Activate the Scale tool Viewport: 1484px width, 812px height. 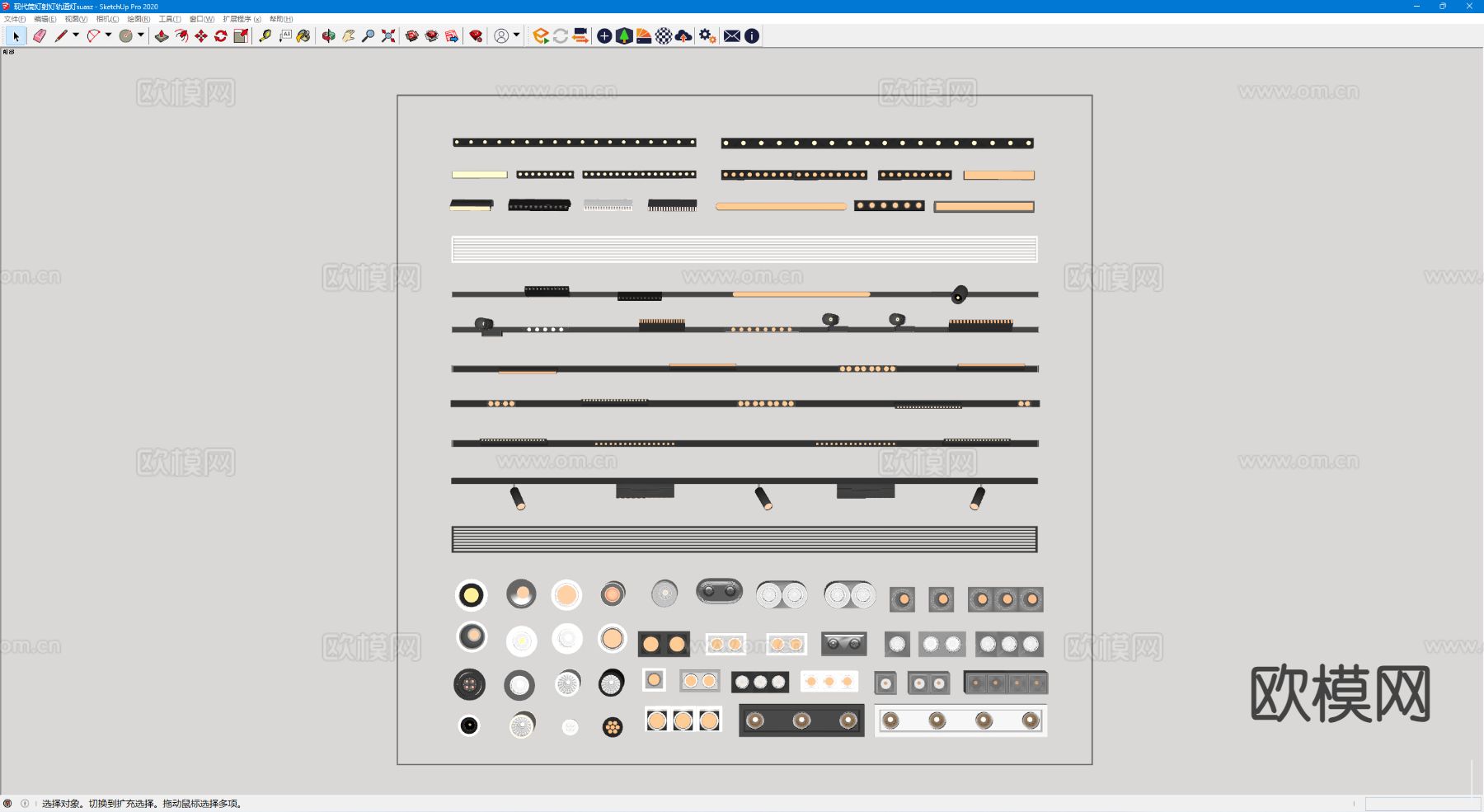click(241, 36)
